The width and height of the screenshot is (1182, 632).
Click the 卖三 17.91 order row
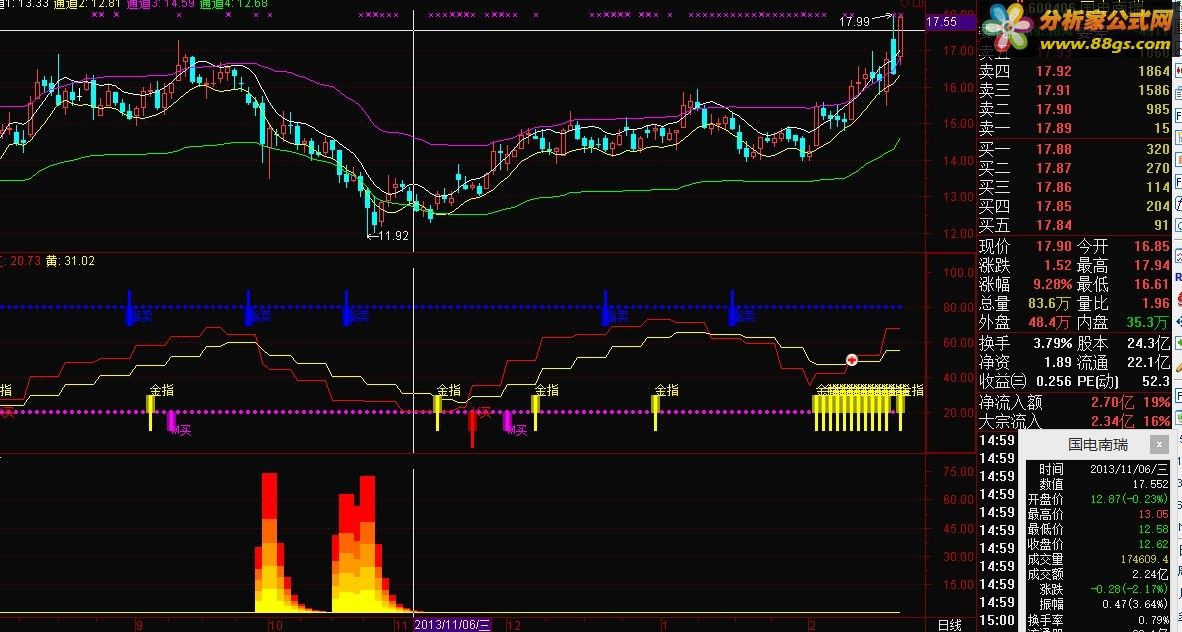[x=1074, y=90]
